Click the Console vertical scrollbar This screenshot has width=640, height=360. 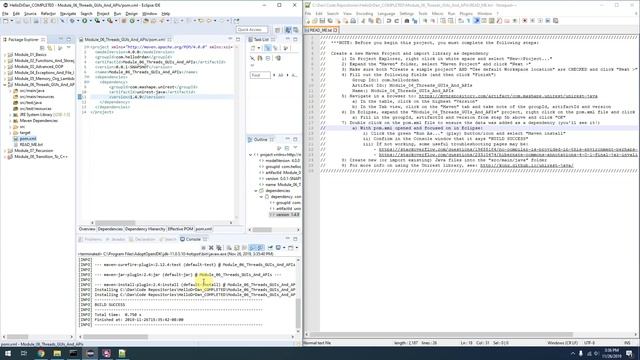click(x=298, y=312)
